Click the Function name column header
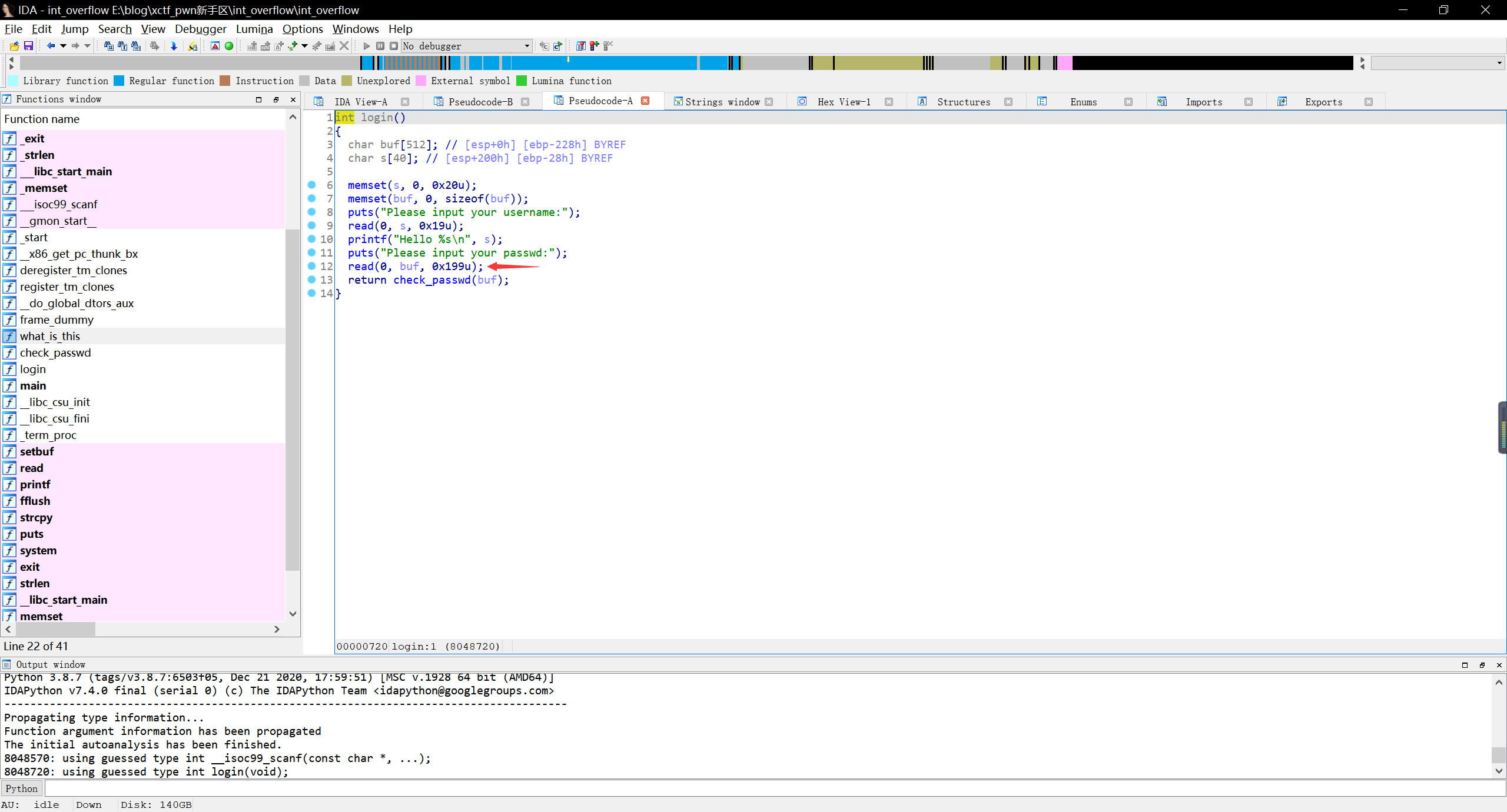The width and height of the screenshot is (1507, 812). coord(144,119)
